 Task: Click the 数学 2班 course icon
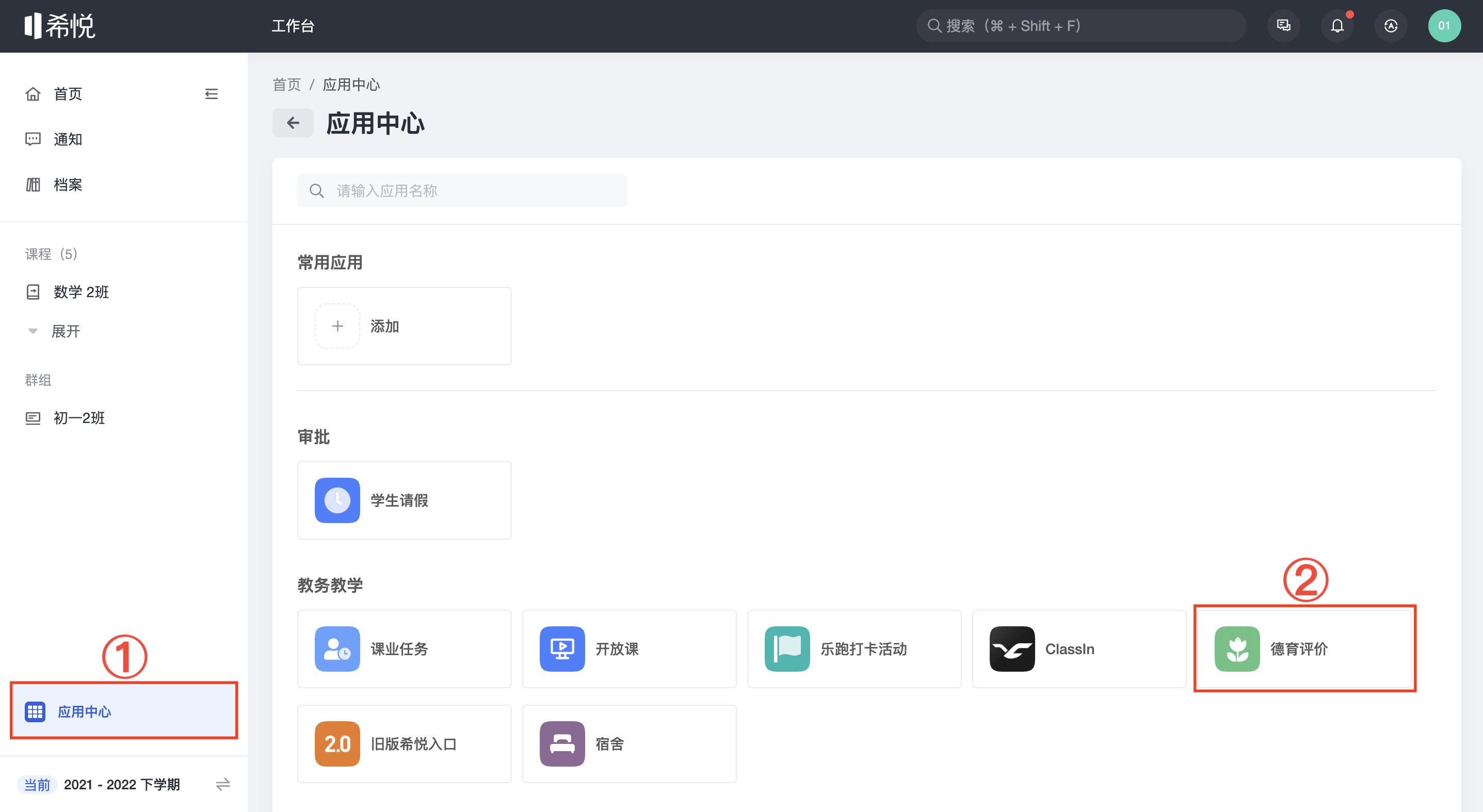click(x=33, y=292)
